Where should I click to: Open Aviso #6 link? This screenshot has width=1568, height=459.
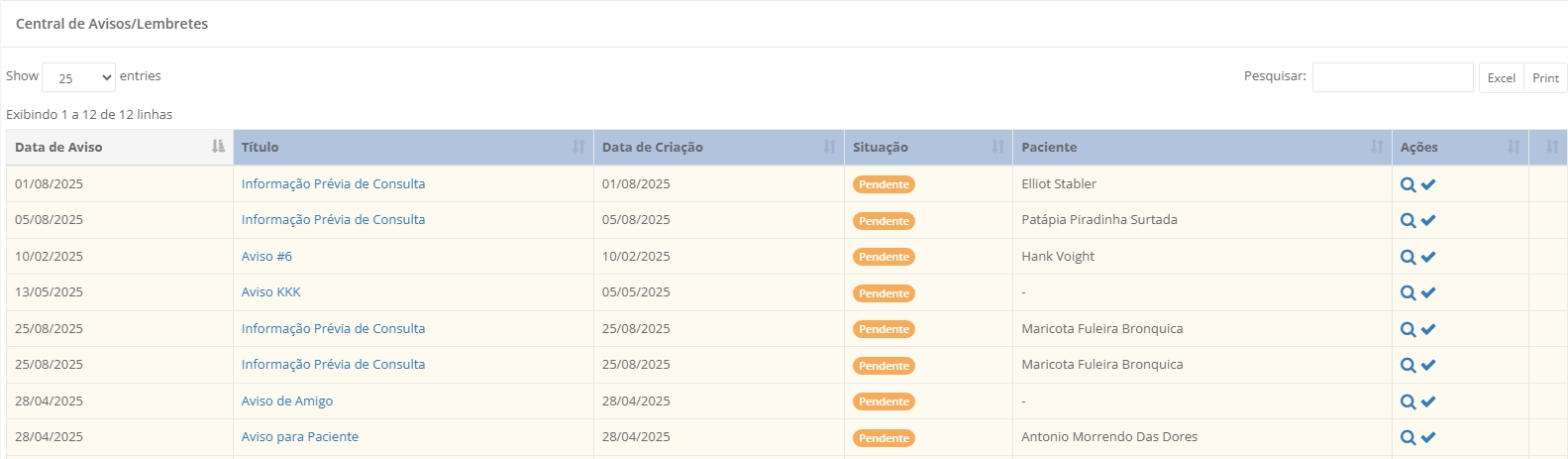[266, 256]
